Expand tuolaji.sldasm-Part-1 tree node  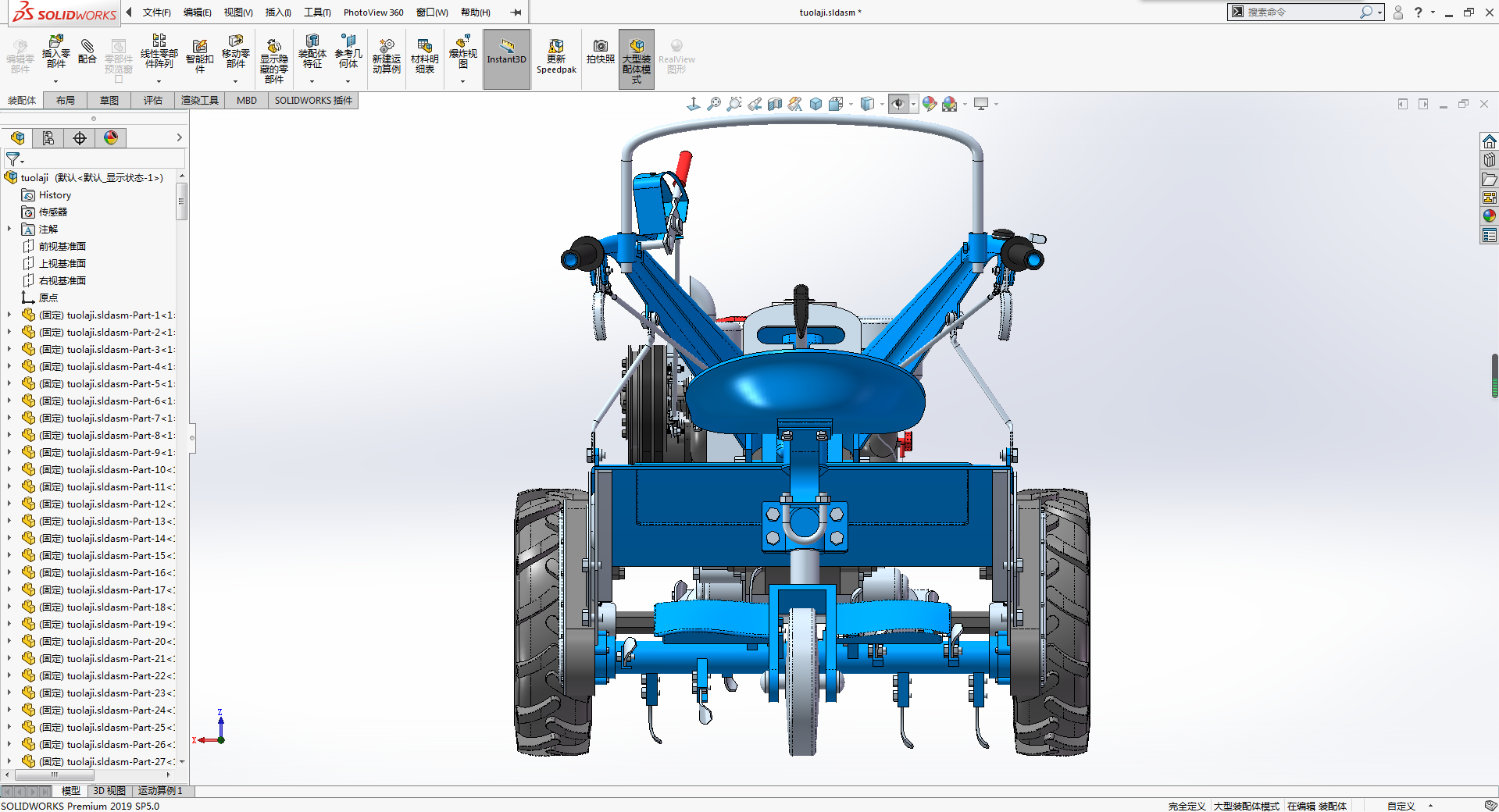(9, 315)
